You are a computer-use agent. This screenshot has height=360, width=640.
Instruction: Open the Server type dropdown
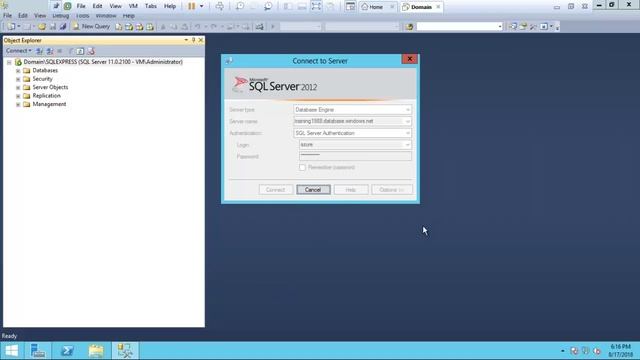click(x=407, y=110)
